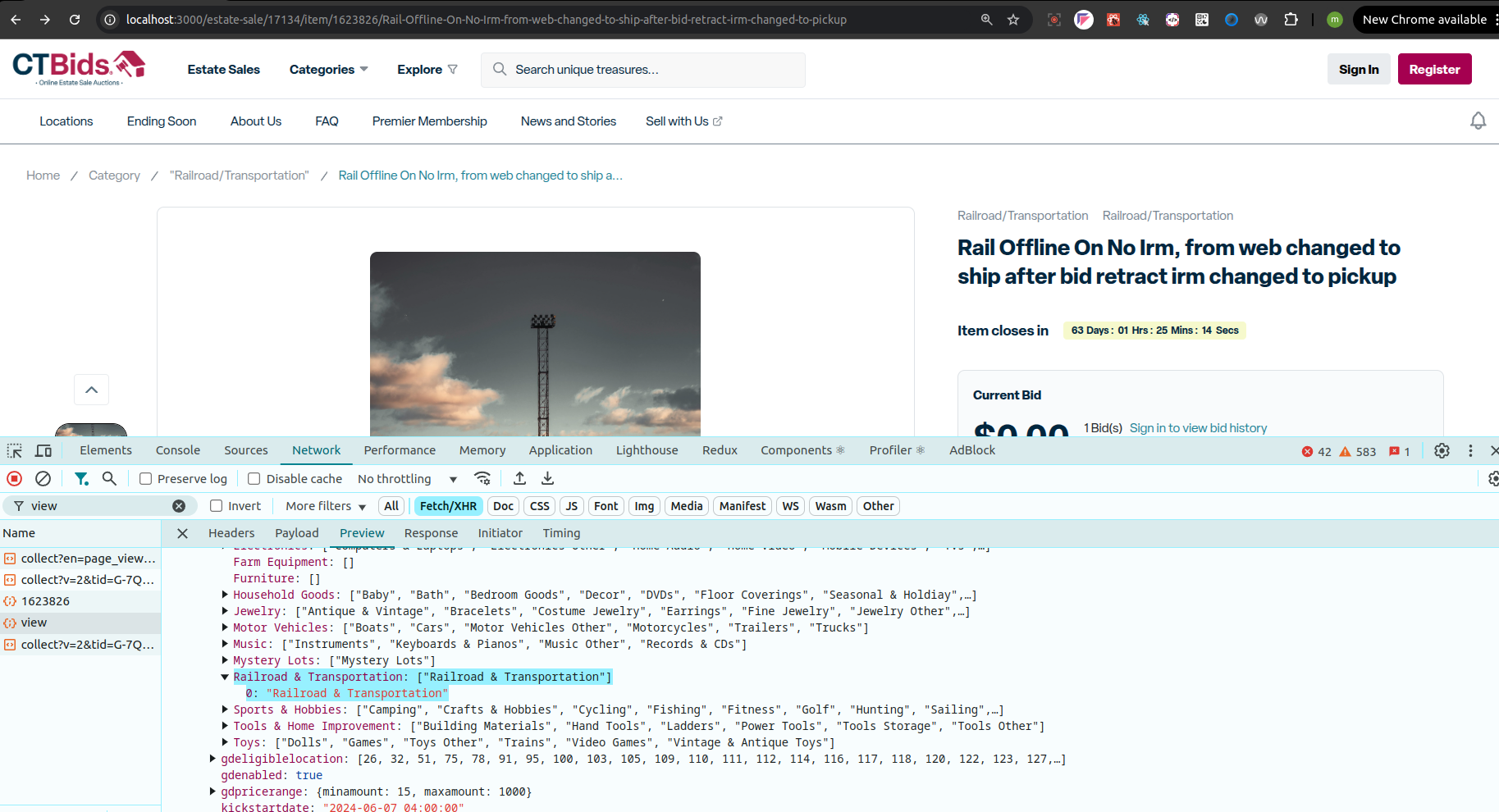The height and width of the screenshot is (812, 1499).
Task: Expand the Sports & Hobbies array
Action: 225,709
